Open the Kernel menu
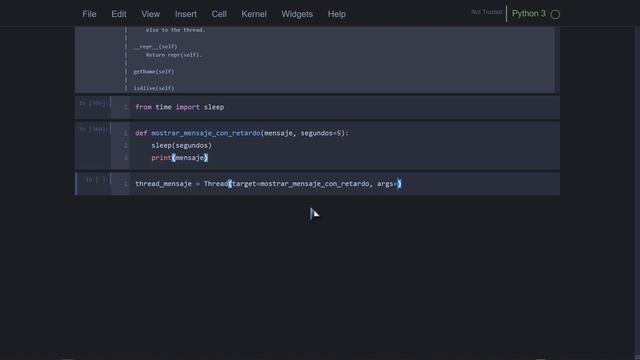Image resolution: width=640 pixels, height=360 pixels. 254,14
